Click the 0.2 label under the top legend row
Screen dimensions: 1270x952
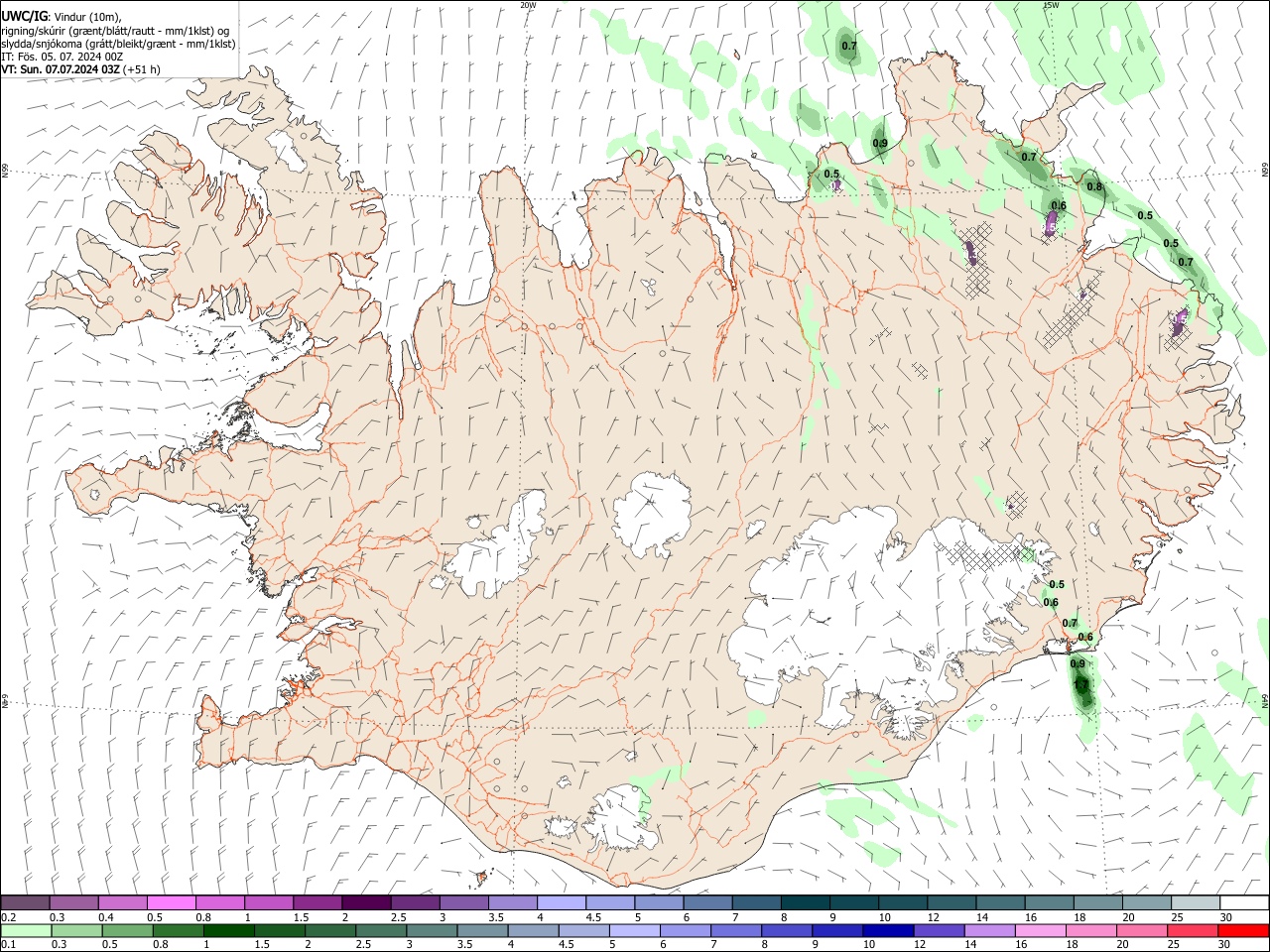(8, 917)
